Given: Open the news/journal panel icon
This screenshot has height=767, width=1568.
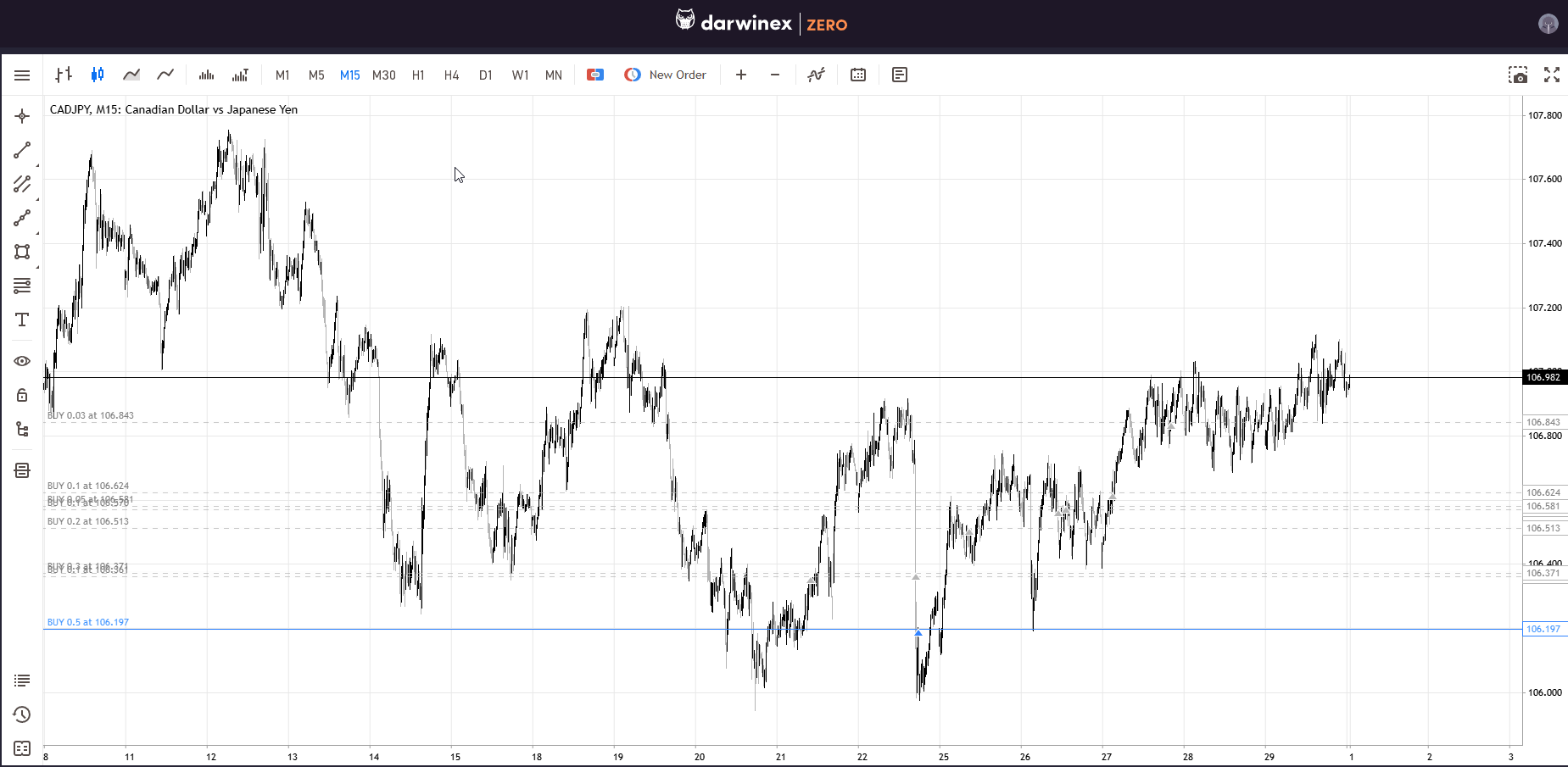Looking at the screenshot, I should [900, 75].
